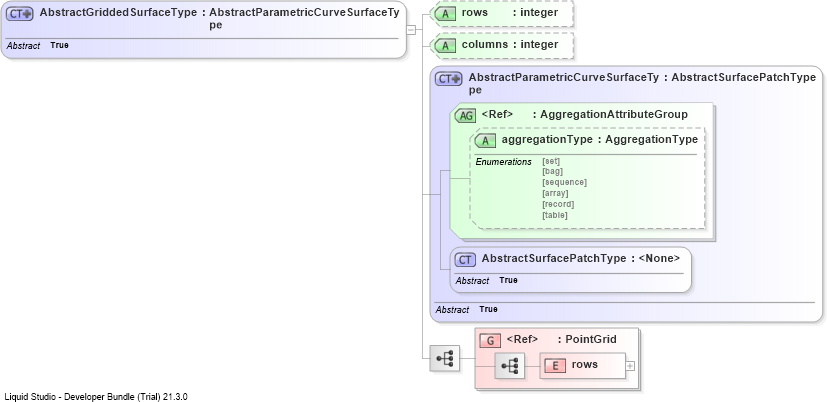827x402 pixels.
Task: Select the rows element name in PointGrid
Action: point(585,365)
